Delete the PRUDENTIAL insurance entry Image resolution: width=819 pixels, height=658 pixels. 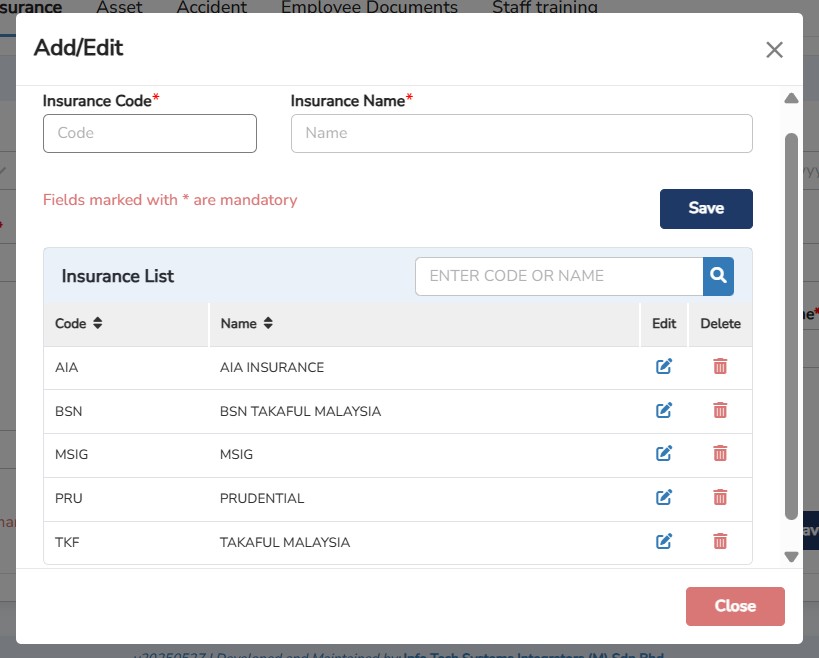[x=720, y=498]
